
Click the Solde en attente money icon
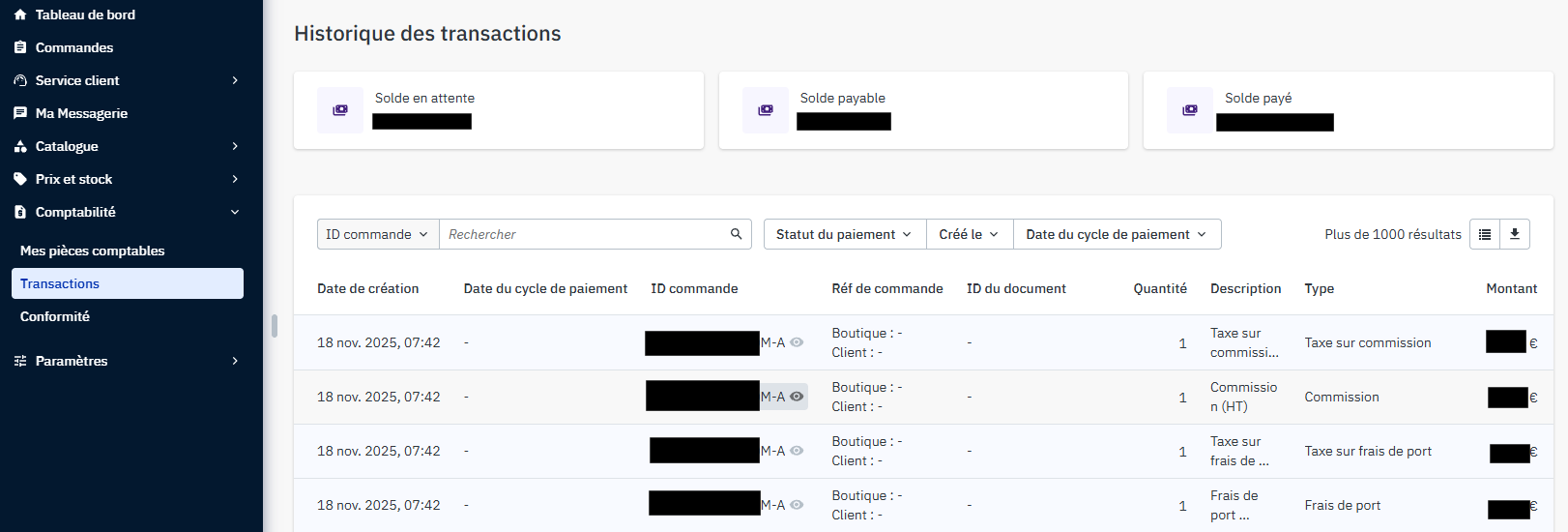[x=340, y=110]
